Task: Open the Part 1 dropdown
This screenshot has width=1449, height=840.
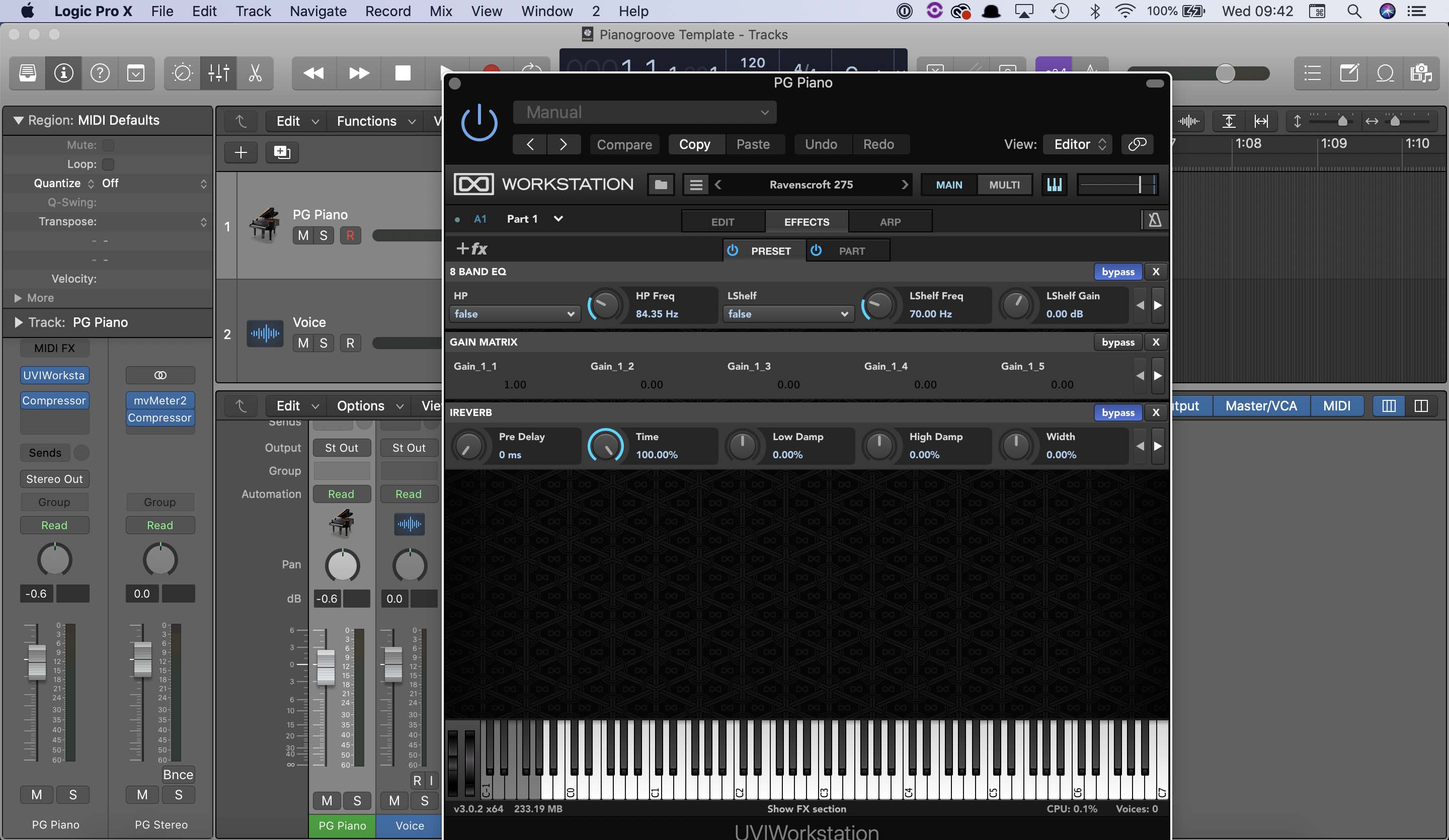Action: [534, 219]
